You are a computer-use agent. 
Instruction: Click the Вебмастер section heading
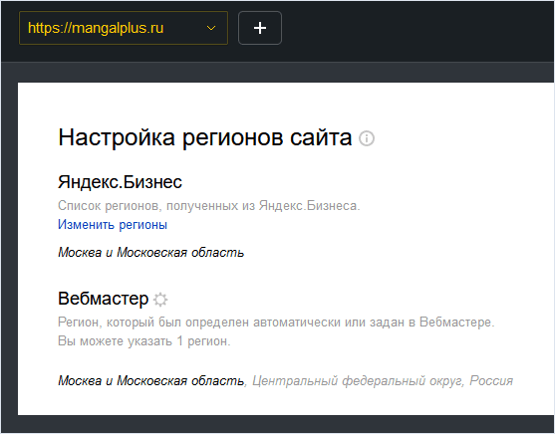click(103, 298)
